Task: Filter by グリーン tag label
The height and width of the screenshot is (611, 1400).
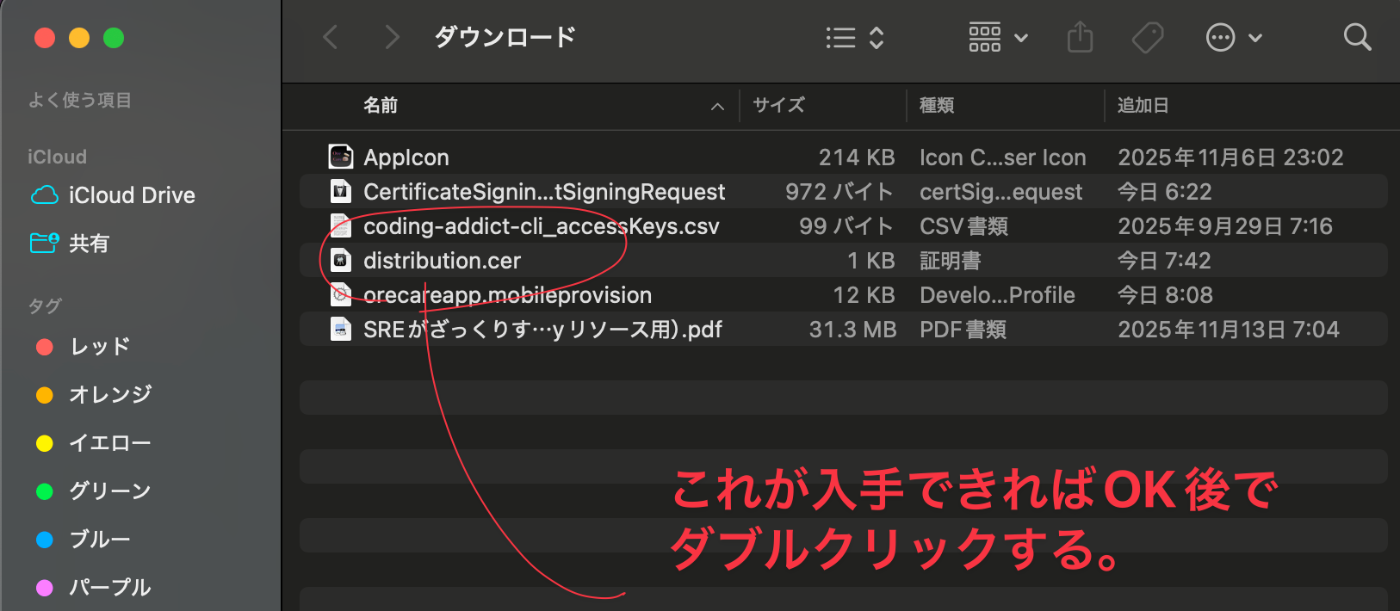Action: (x=110, y=491)
